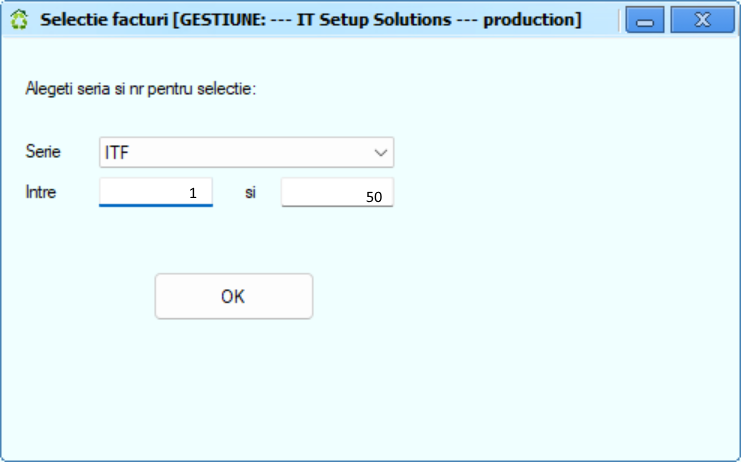Focus the Intre start number field

pos(156,192)
